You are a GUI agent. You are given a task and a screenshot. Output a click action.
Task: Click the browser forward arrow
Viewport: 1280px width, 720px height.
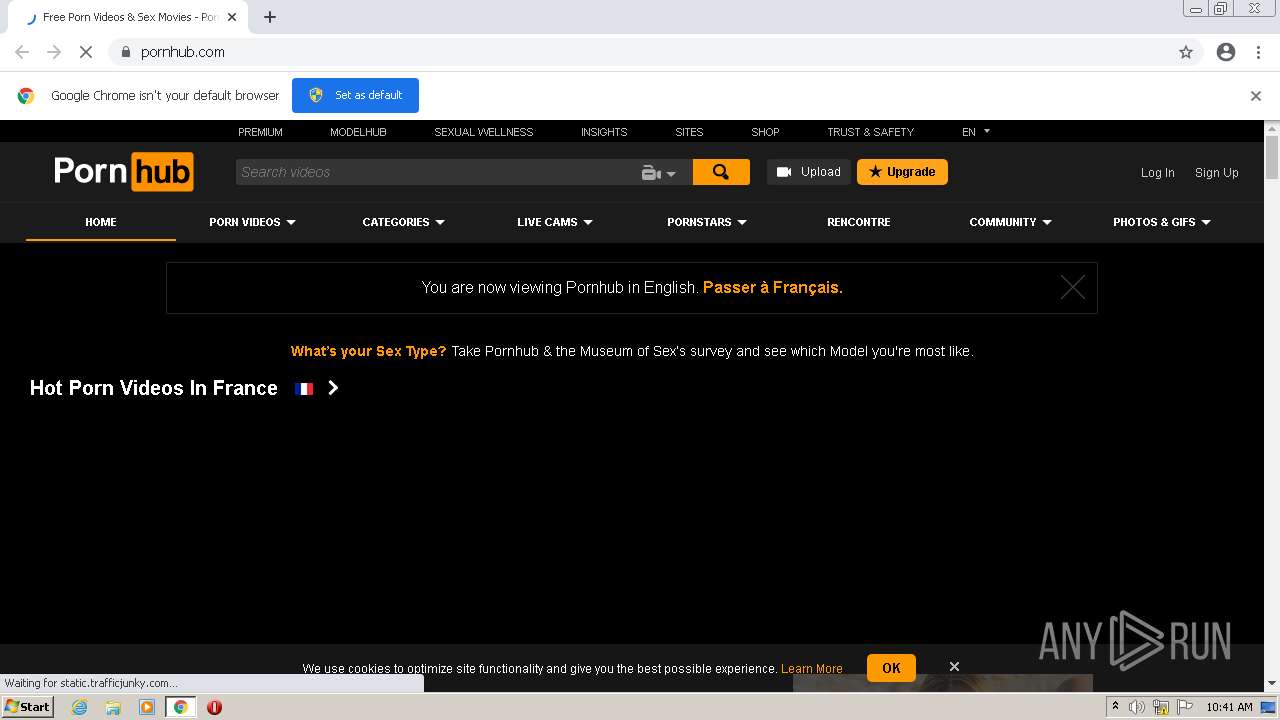[54, 52]
